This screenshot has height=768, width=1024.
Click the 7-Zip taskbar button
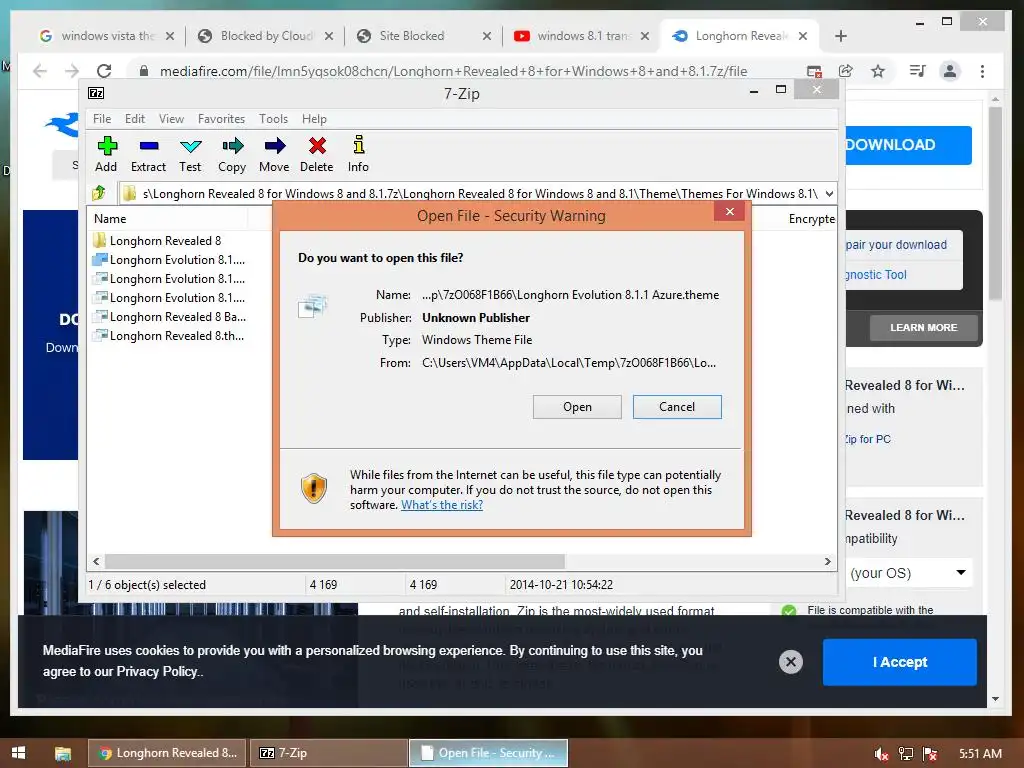tap(327, 753)
